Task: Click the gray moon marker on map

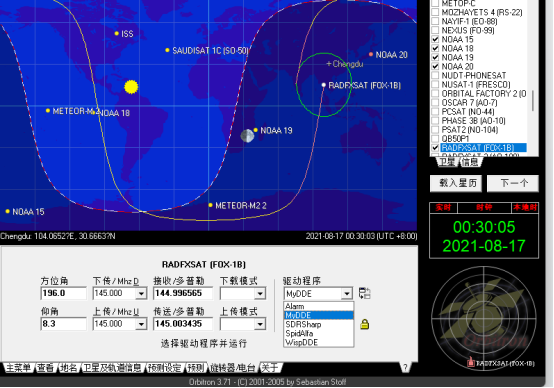Action: tap(247, 136)
